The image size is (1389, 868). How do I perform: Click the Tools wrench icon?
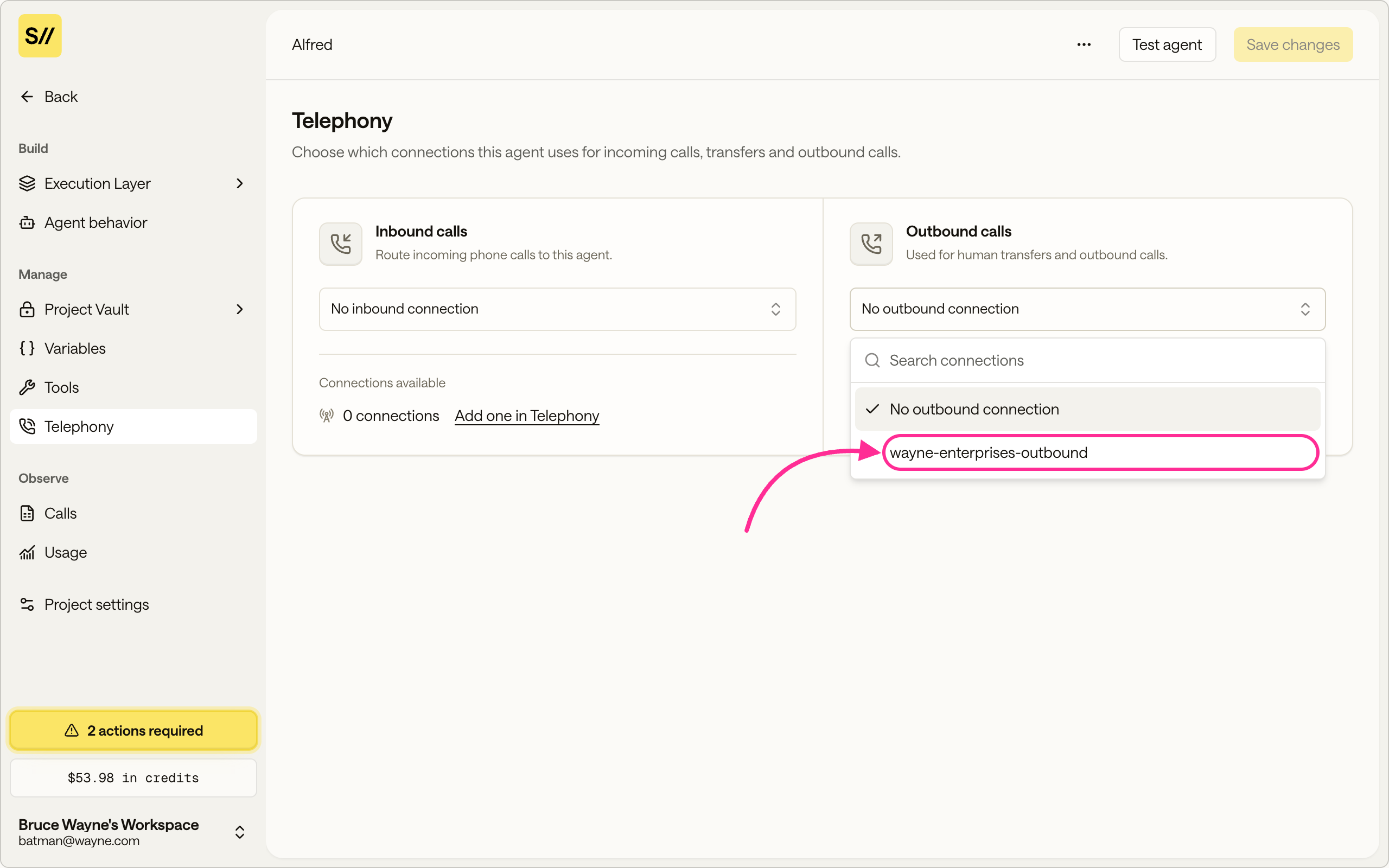click(27, 387)
